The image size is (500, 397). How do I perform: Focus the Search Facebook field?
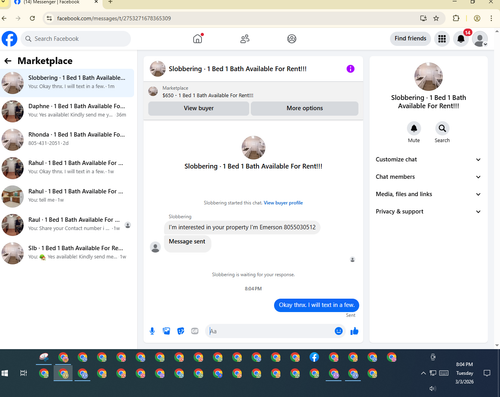coord(76,39)
